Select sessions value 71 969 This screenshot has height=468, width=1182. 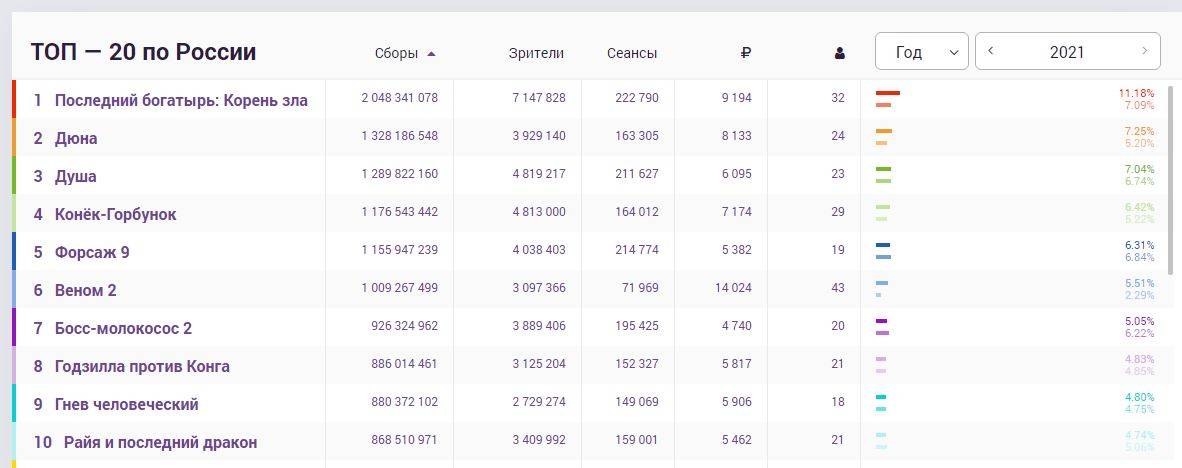(x=640, y=288)
